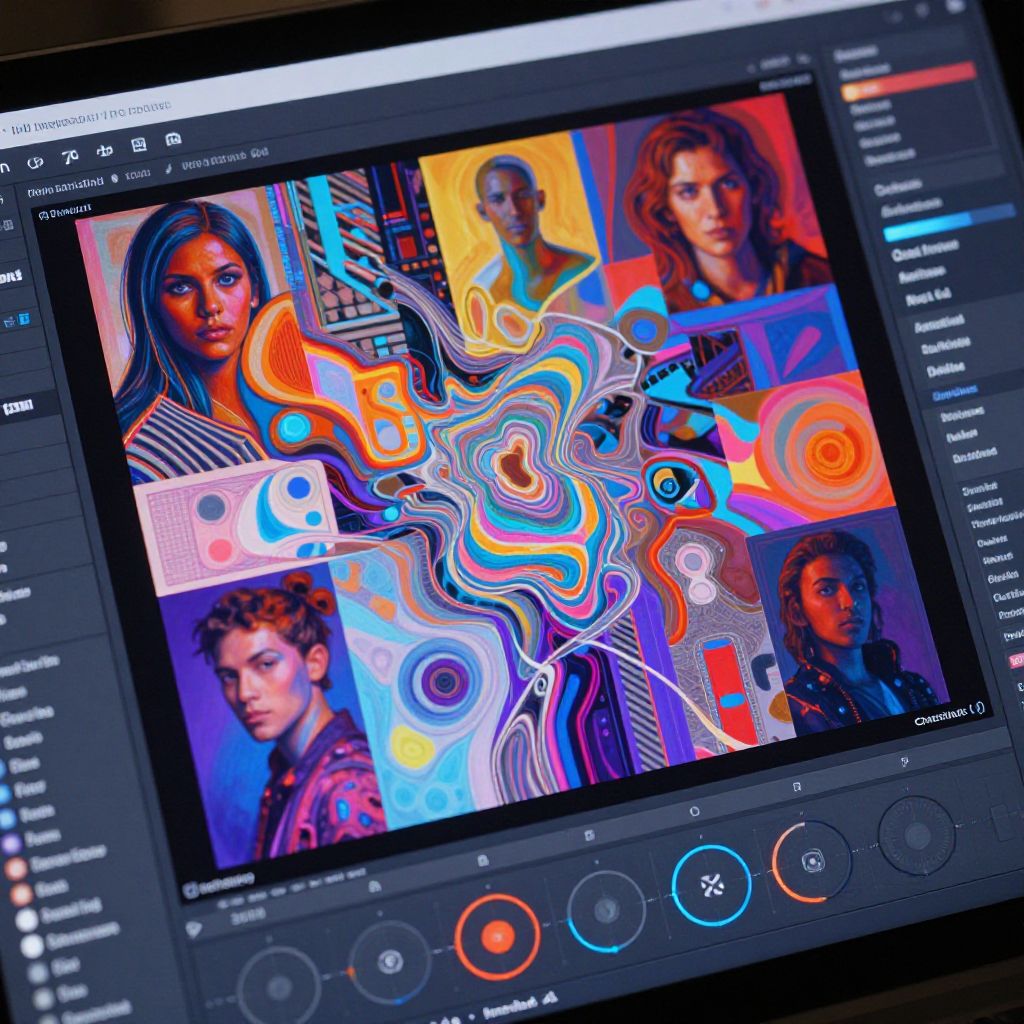Click the solid orange ring dial at the bottom

point(497,937)
